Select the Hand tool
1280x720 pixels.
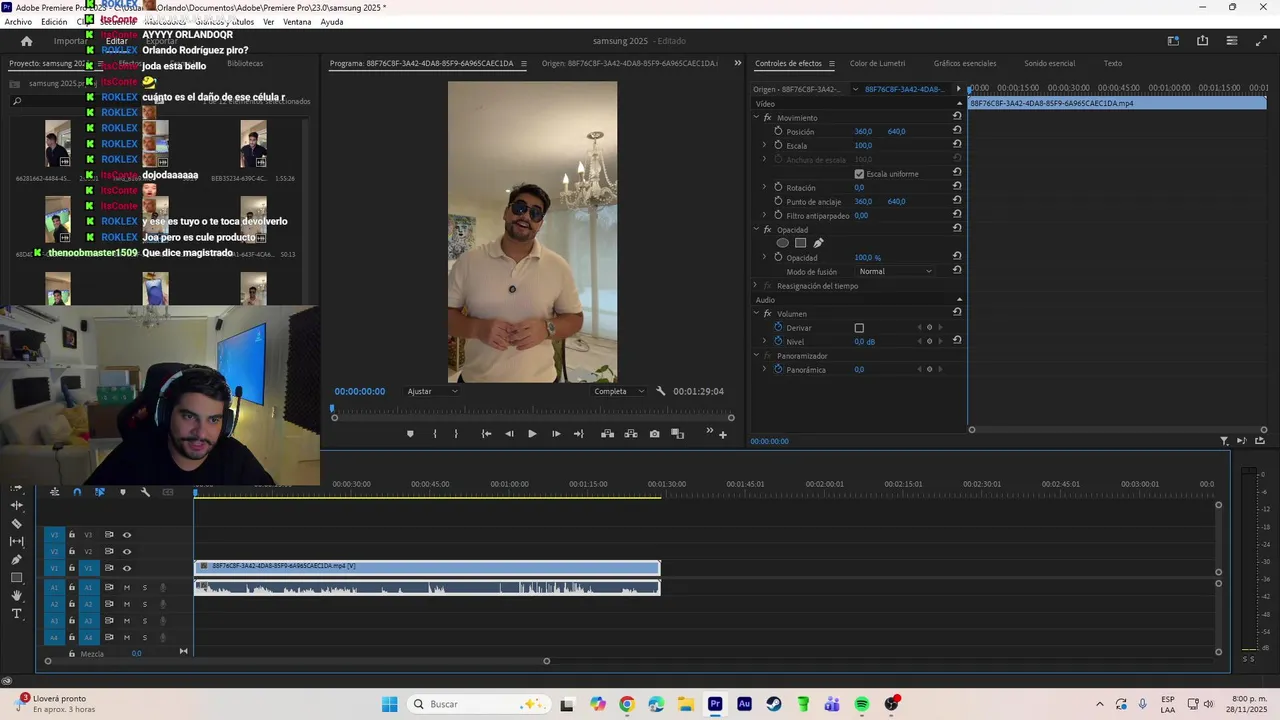click(x=16, y=595)
